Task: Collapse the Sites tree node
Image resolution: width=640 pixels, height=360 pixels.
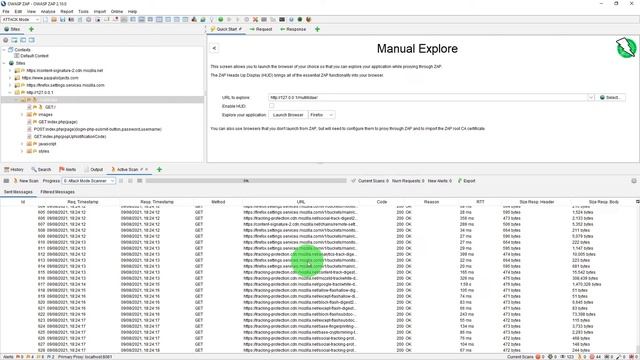Action: (4, 63)
